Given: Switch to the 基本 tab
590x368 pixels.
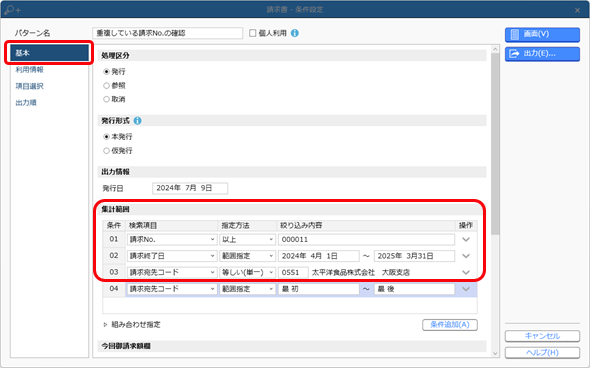Looking at the screenshot, I should pyautogui.click(x=49, y=53).
